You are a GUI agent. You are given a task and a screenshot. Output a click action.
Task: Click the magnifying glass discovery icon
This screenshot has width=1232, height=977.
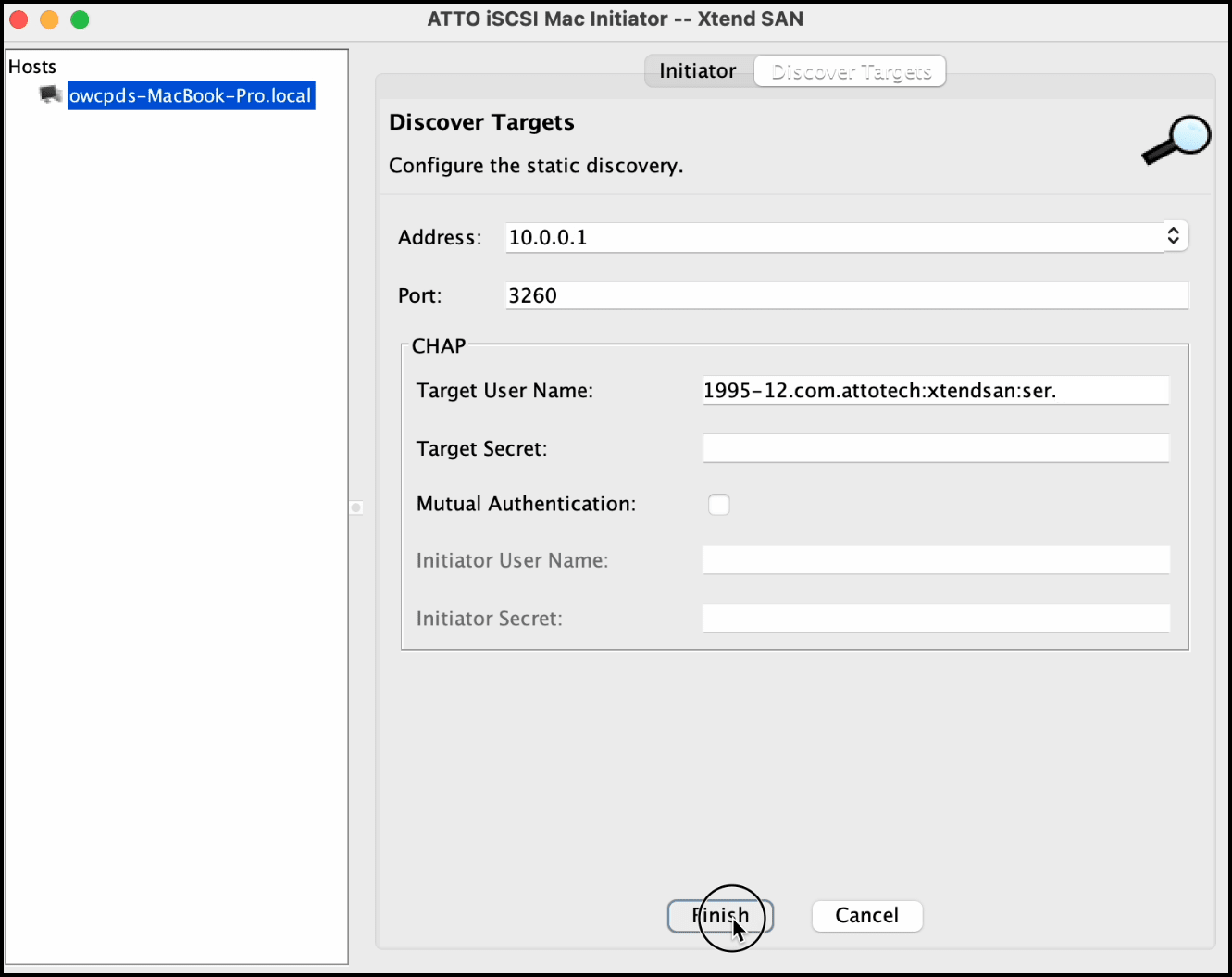coord(1176,140)
